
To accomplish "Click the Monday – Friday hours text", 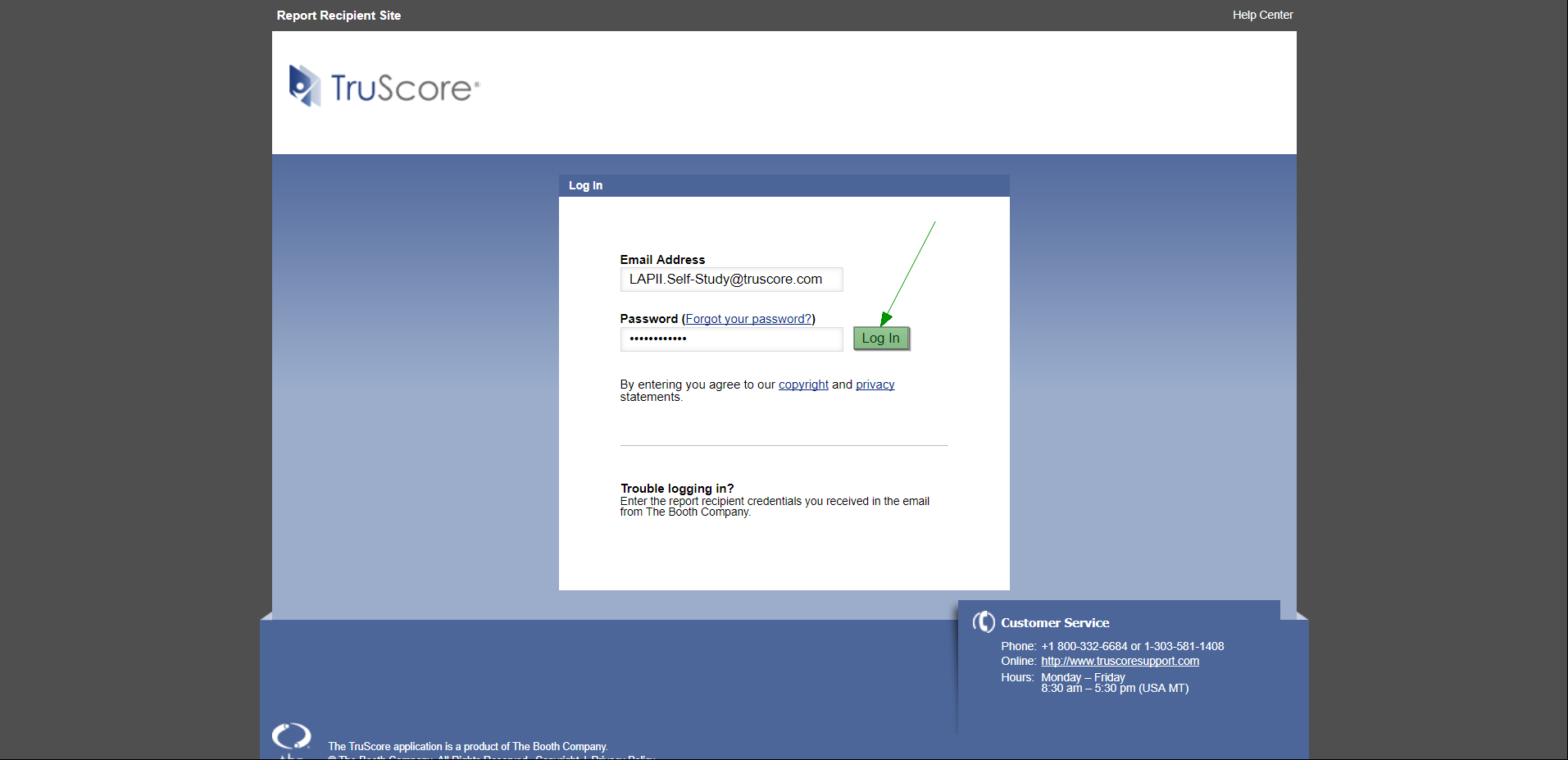I will (x=1083, y=677).
